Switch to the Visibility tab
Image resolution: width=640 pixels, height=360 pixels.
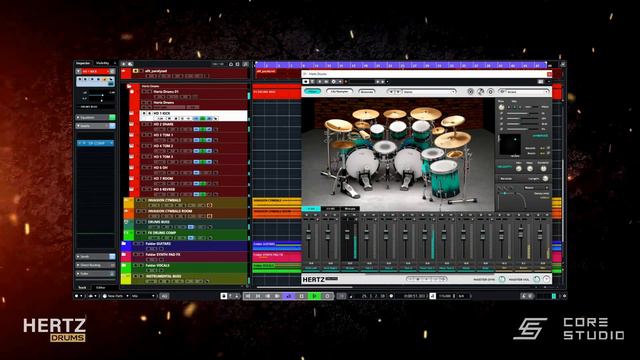click(x=102, y=63)
